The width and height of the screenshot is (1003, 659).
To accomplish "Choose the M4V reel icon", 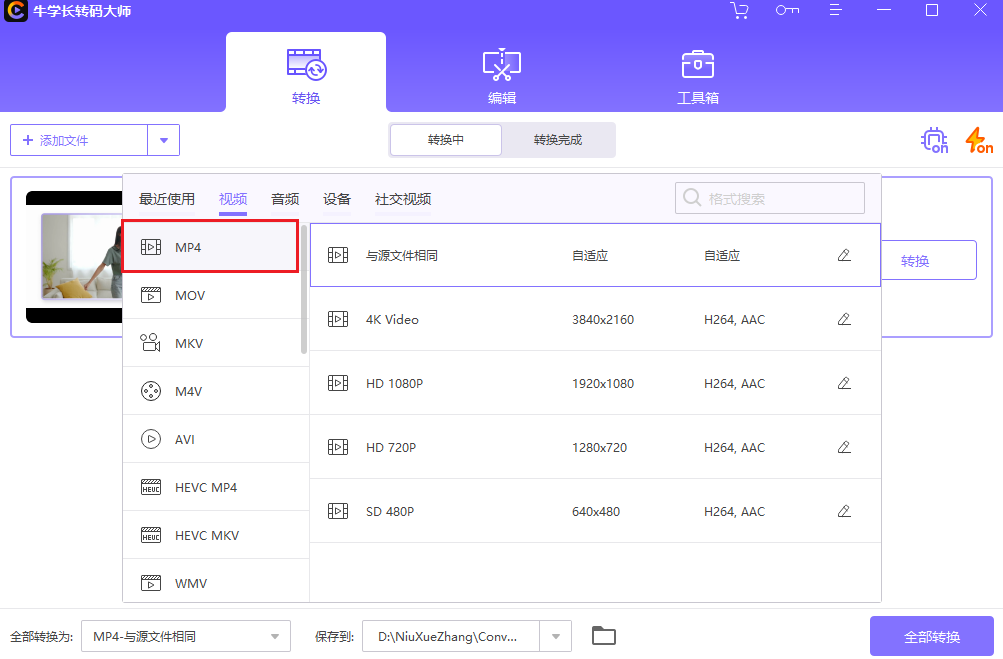I will pos(151,391).
